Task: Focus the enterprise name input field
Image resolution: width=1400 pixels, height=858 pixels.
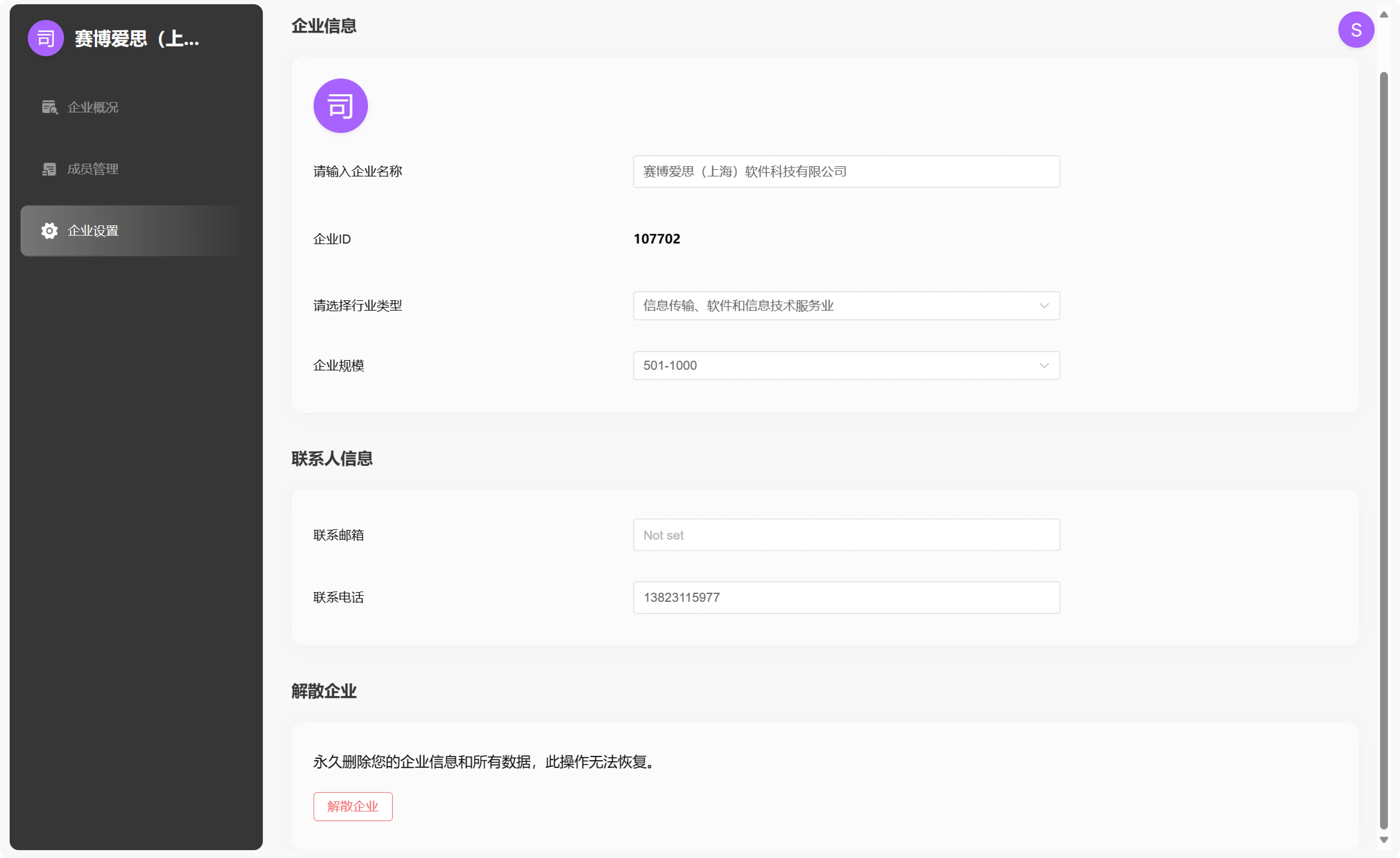Action: (846, 172)
